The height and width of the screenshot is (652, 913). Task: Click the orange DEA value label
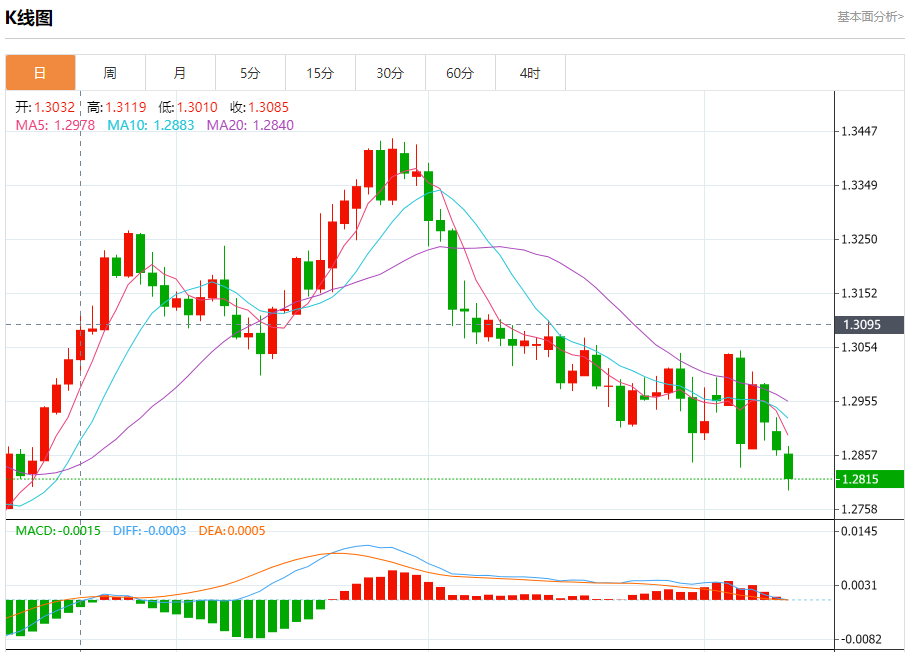coord(232,531)
